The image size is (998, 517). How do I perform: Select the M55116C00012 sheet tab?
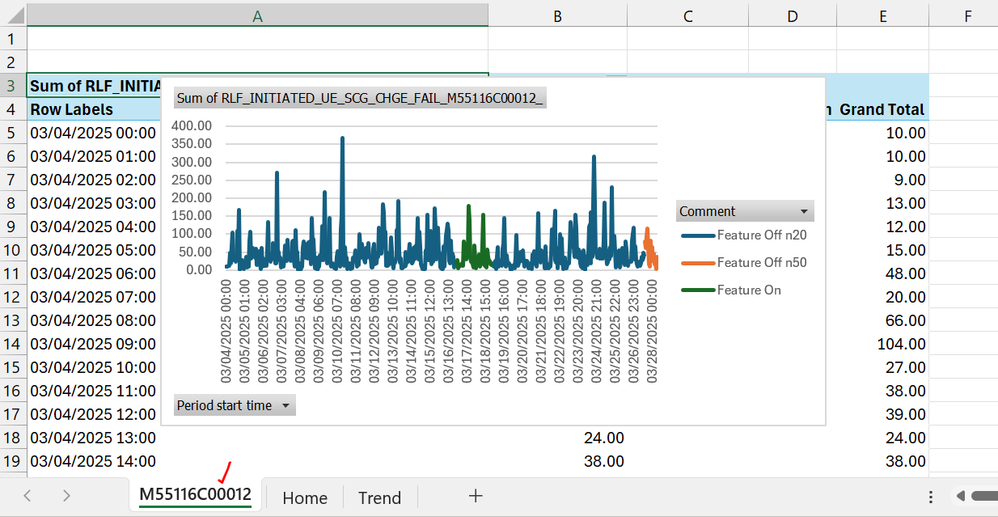pyautogui.click(x=195, y=495)
